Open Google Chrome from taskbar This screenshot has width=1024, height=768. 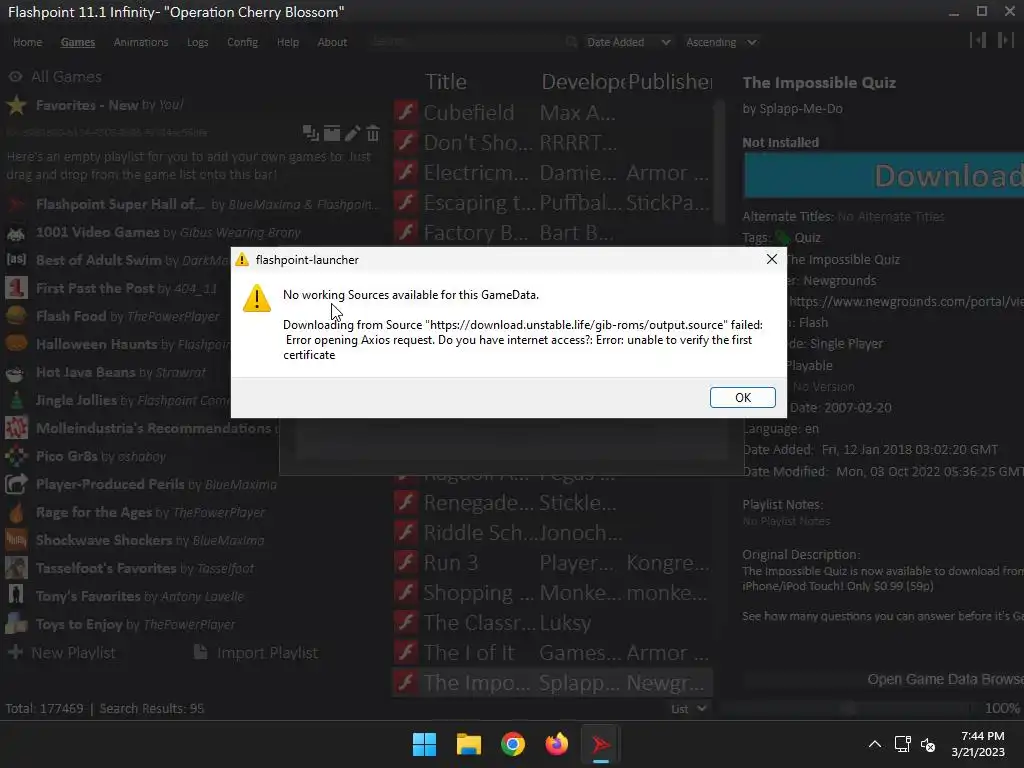pos(513,744)
